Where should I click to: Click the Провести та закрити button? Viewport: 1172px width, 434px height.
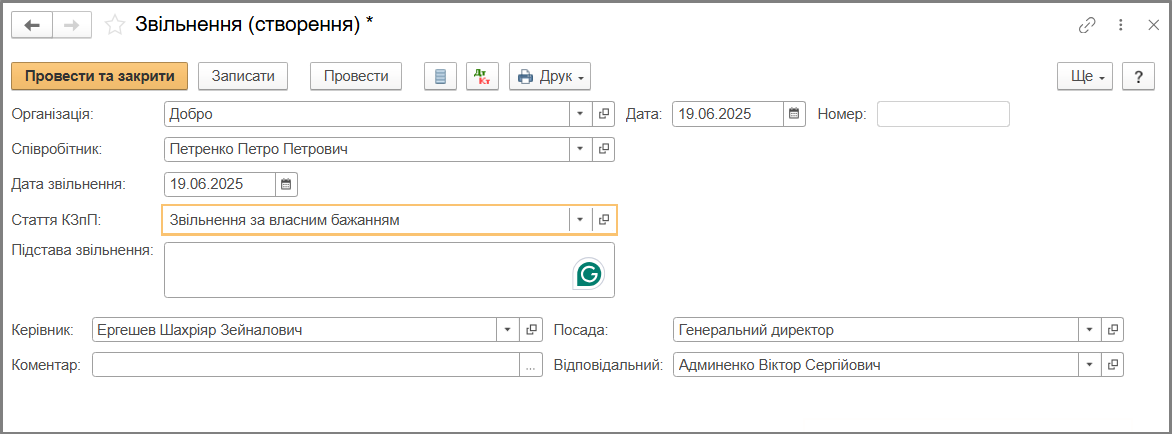(99, 76)
